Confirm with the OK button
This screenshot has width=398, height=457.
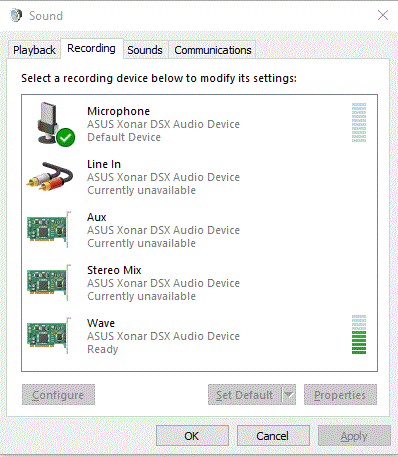click(192, 436)
